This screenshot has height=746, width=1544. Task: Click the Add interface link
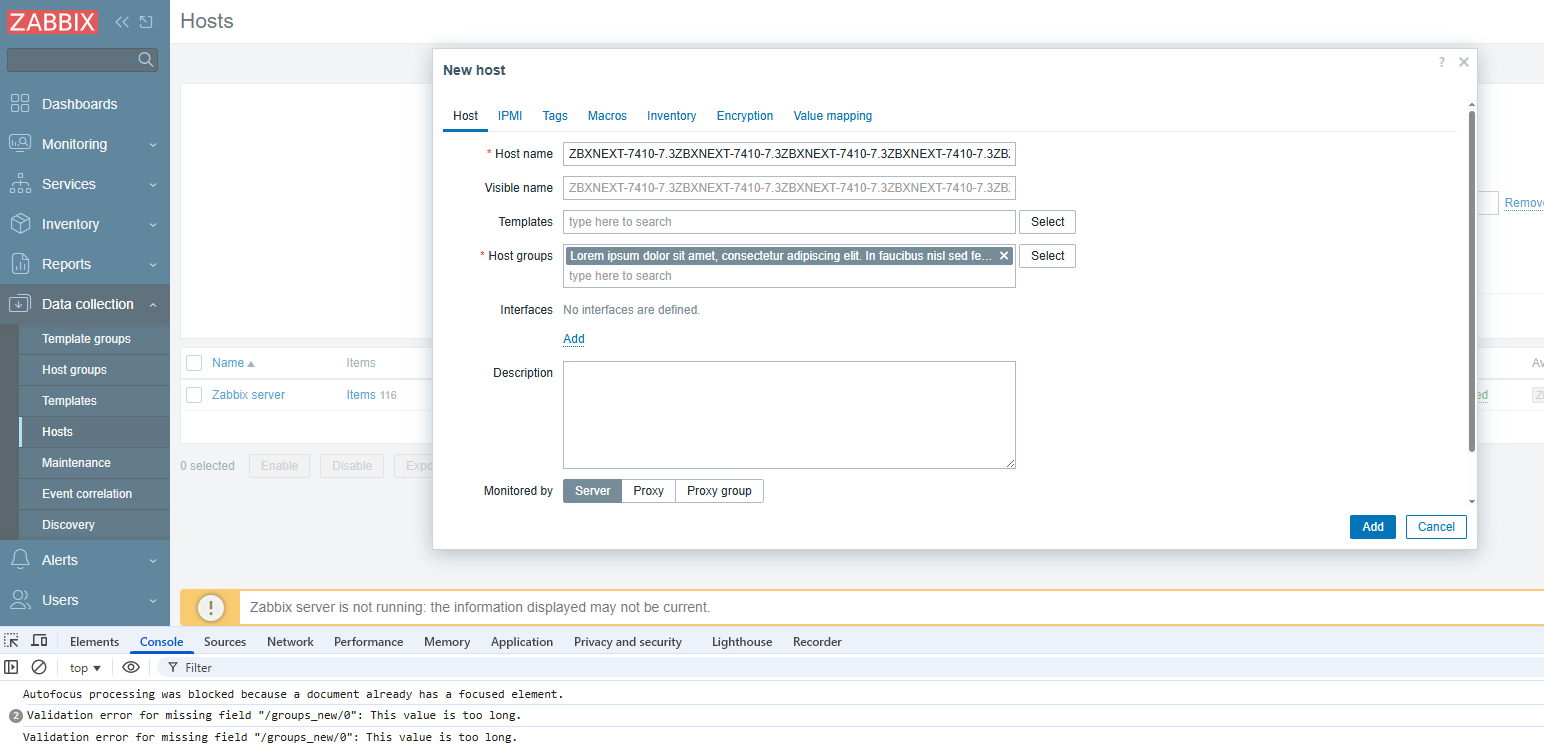tap(574, 339)
